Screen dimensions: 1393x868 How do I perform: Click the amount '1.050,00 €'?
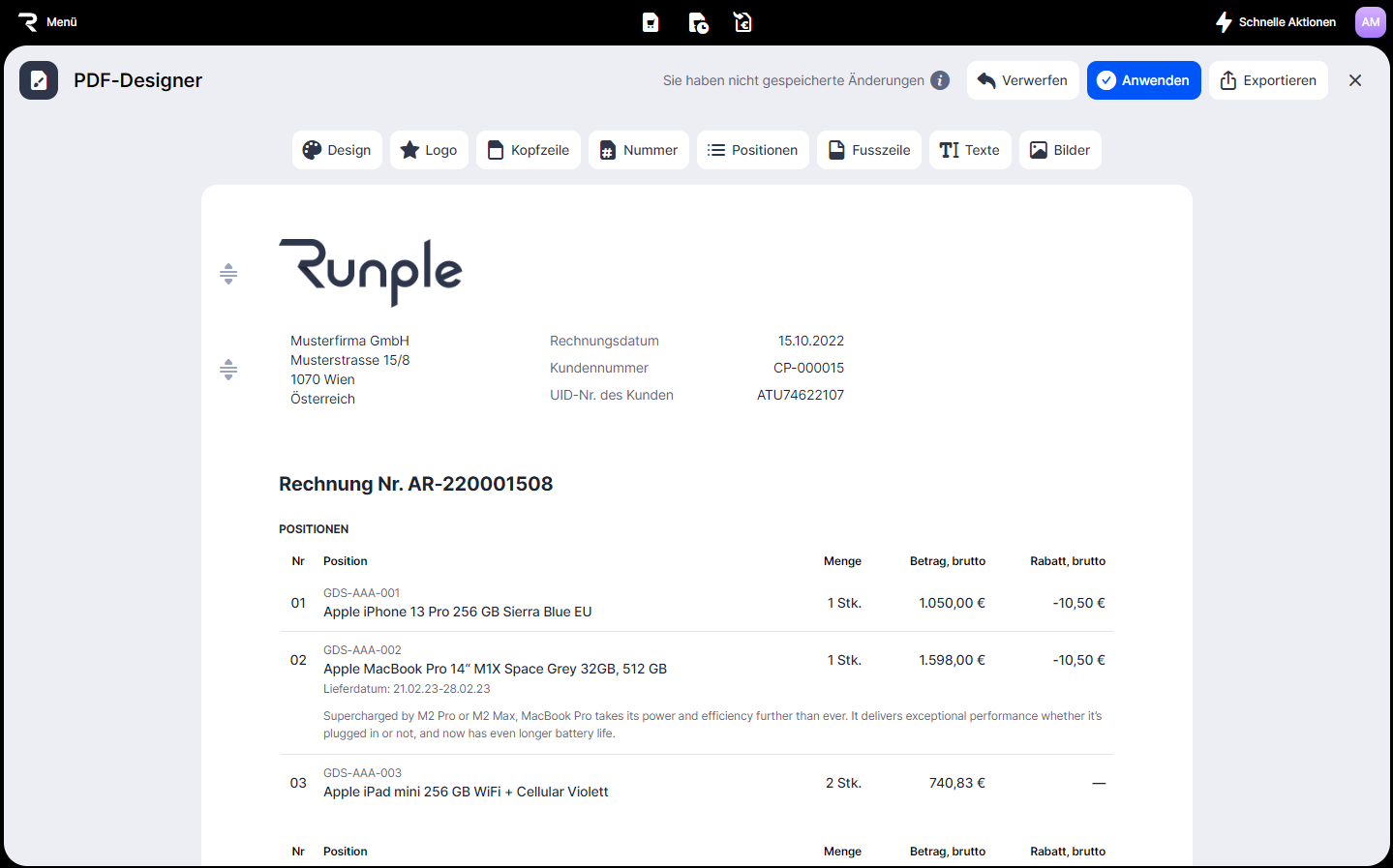[x=952, y=603]
